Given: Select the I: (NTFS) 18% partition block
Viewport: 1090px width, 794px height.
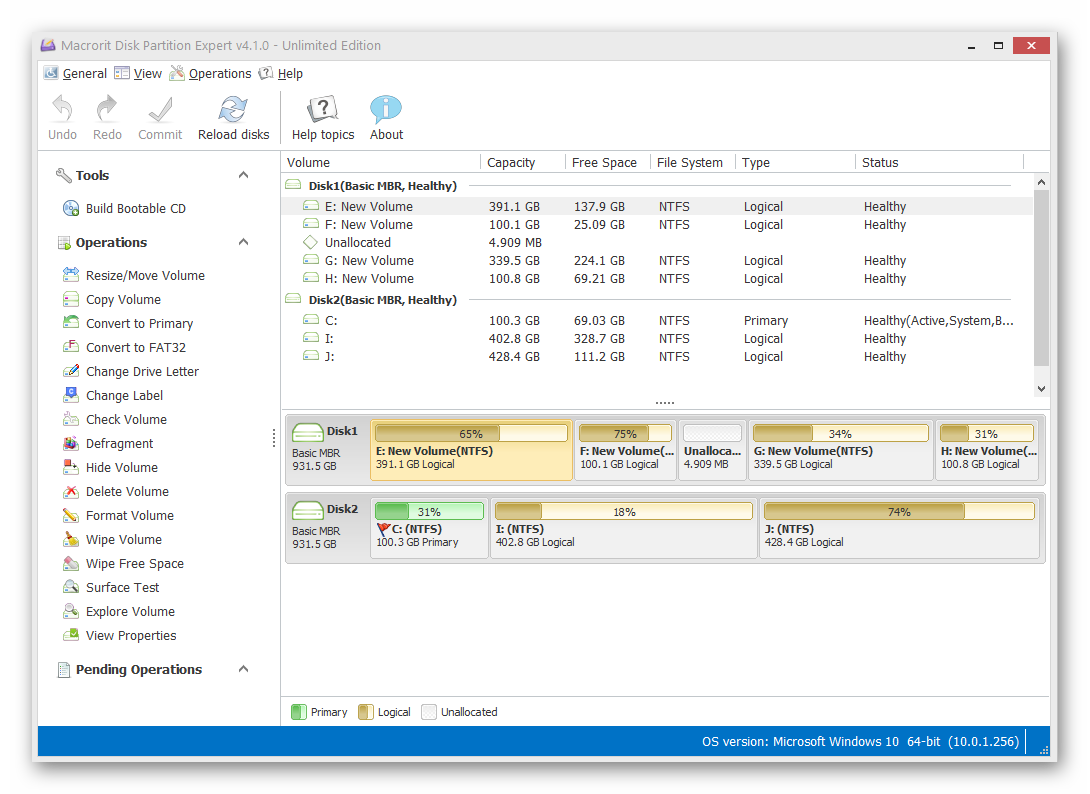Looking at the screenshot, I should (x=624, y=528).
